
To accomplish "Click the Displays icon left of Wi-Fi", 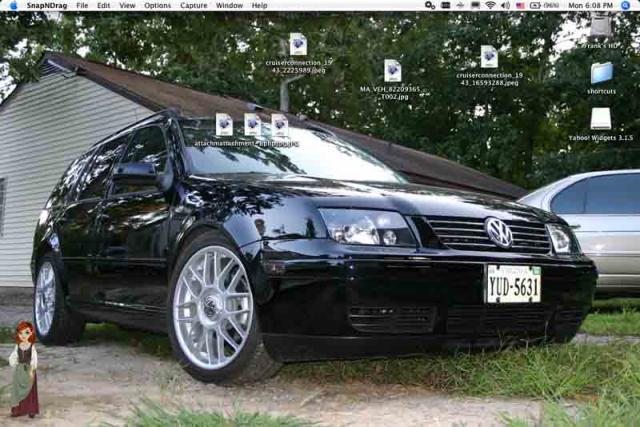I will [x=476, y=5].
